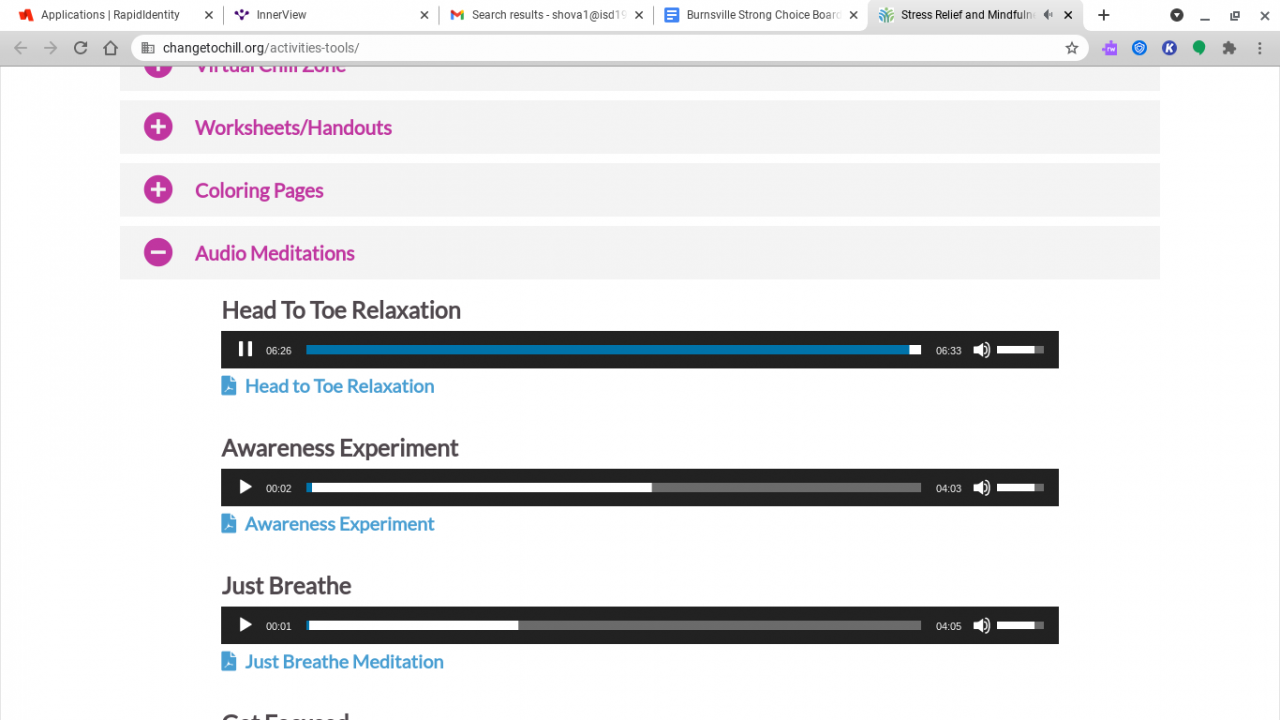Viewport: 1280px width, 720px height.
Task: Open the Extensions puzzle icon
Action: (x=1229, y=48)
